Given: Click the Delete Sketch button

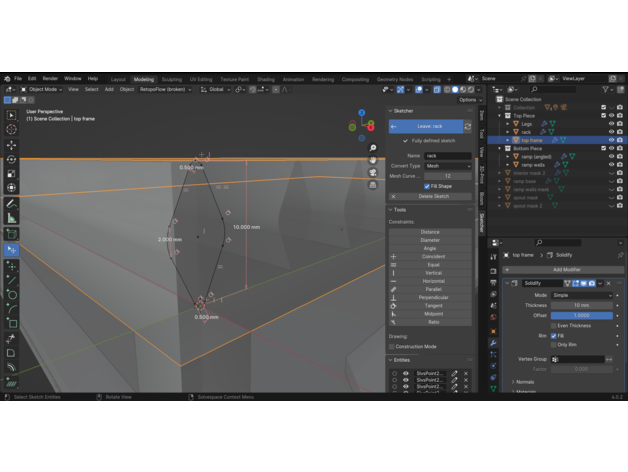Looking at the screenshot, I should 433,196.
